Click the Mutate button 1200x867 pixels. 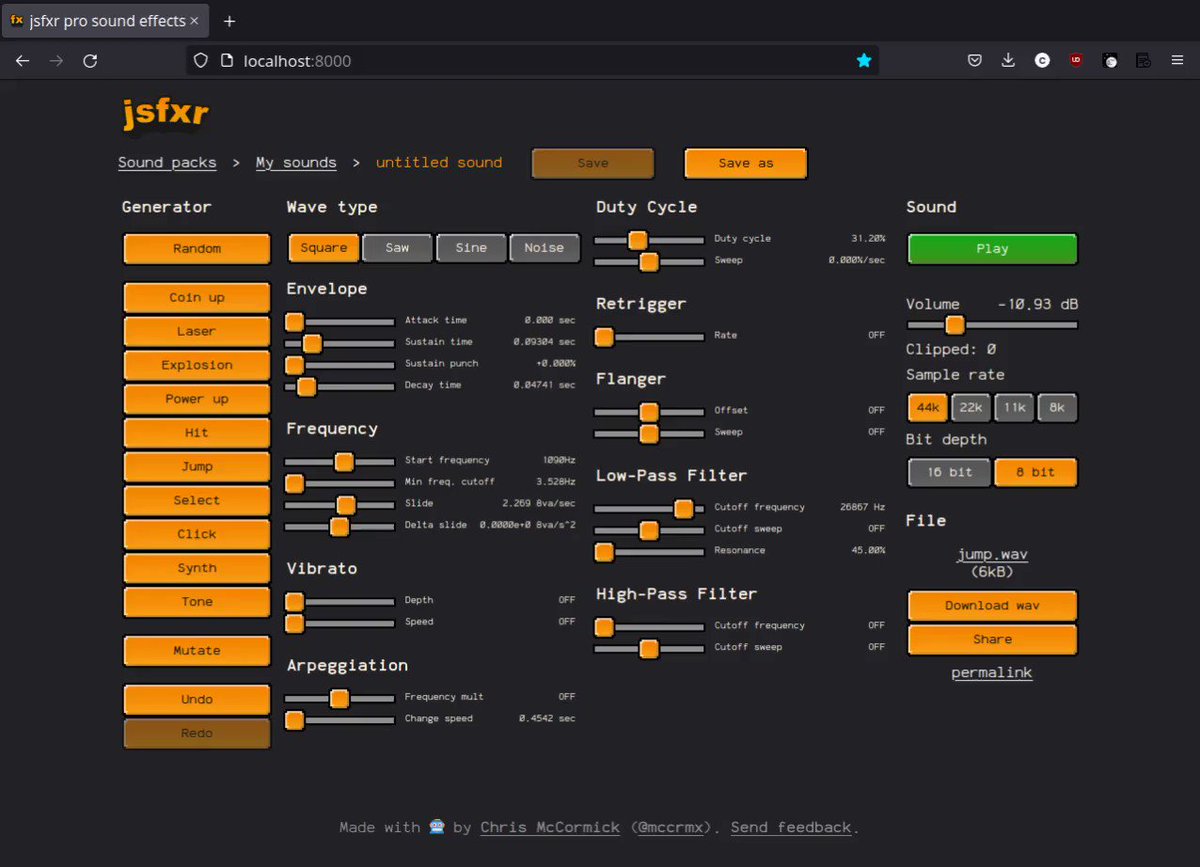pyautogui.click(x=197, y=651)
